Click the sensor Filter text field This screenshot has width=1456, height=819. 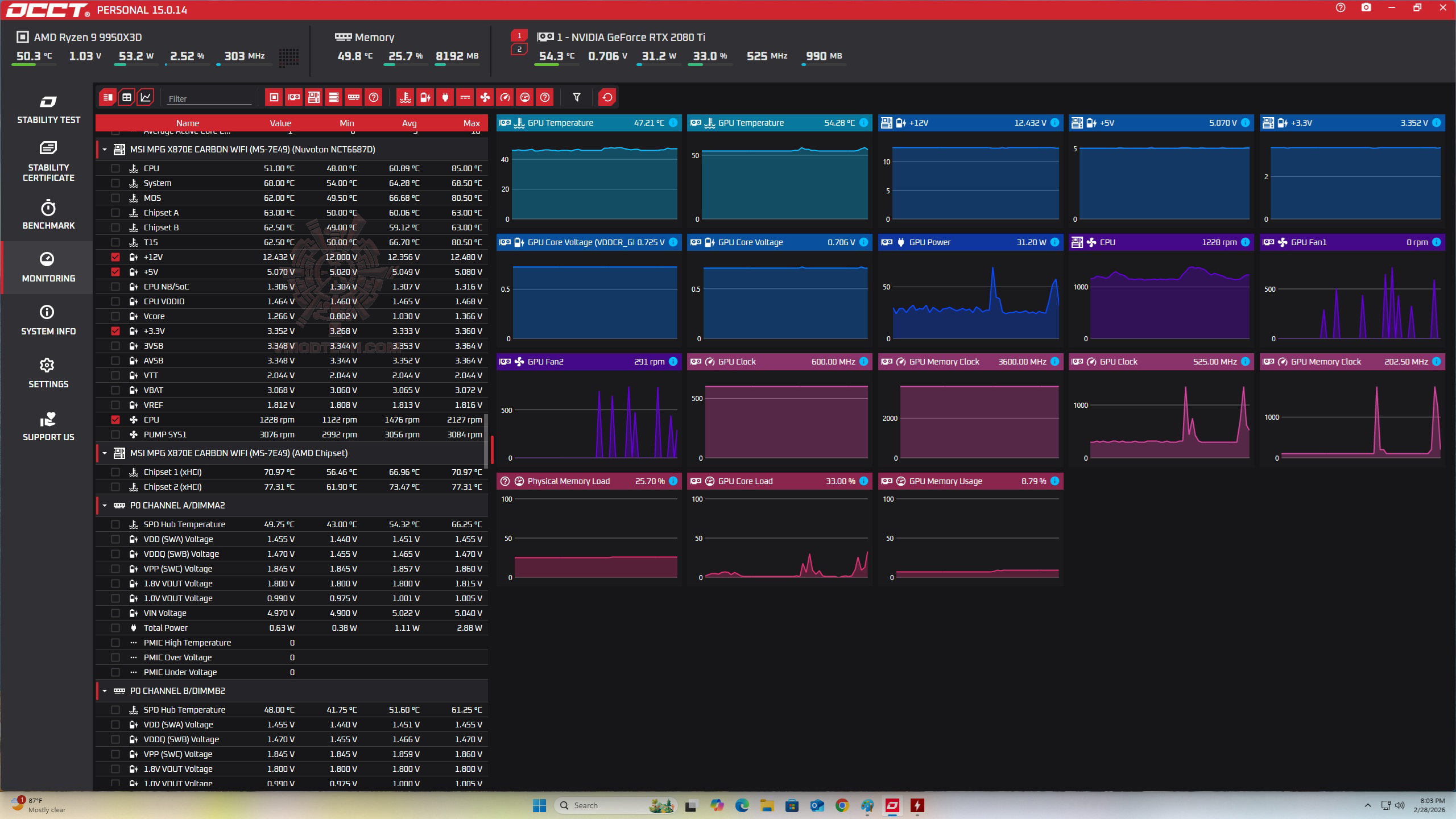point(209,98)
